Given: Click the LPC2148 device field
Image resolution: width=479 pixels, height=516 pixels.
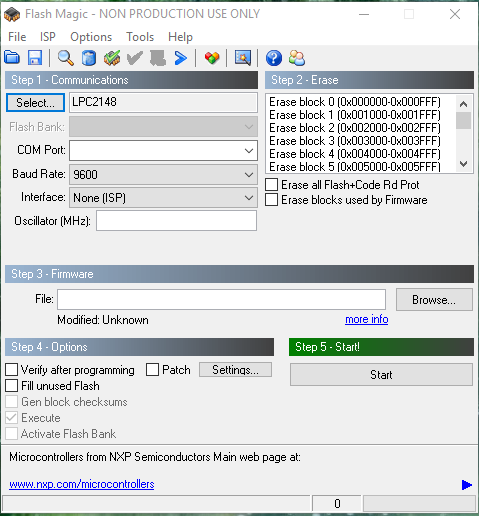Looking at the screenshot, I should click(163, 102).
